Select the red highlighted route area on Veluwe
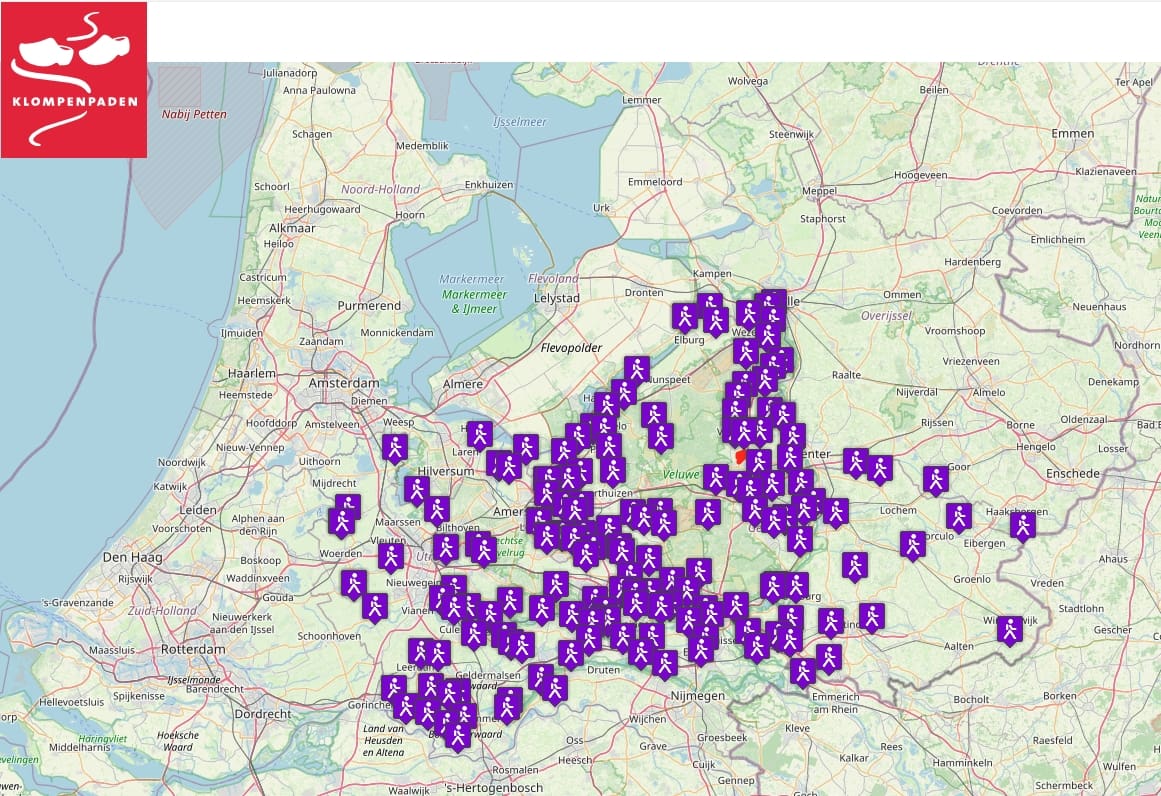Viewport: 1161px width, 796px height. [740, 456]
